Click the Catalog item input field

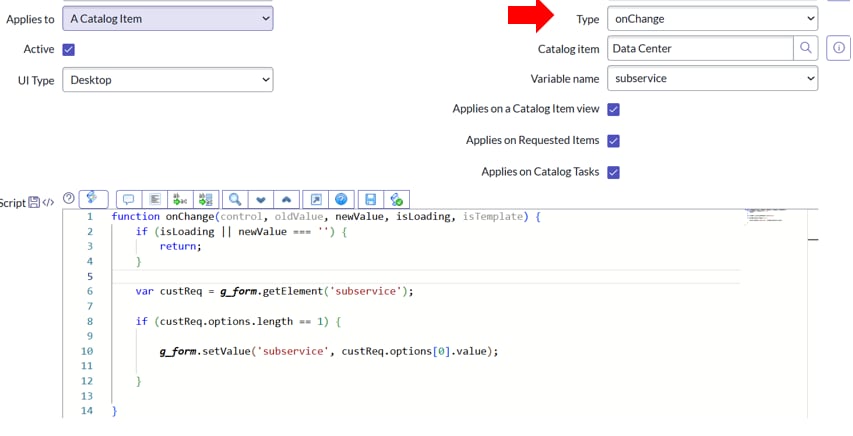click(700, 48)
